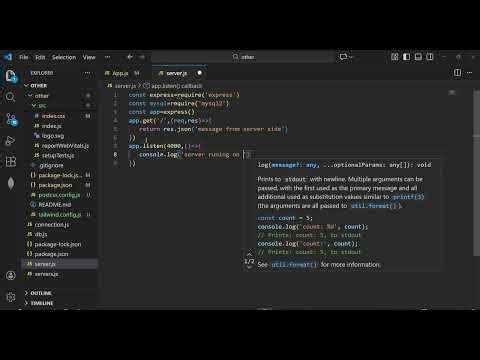
Task: Open connection.js file
Action: coord(51,225)
